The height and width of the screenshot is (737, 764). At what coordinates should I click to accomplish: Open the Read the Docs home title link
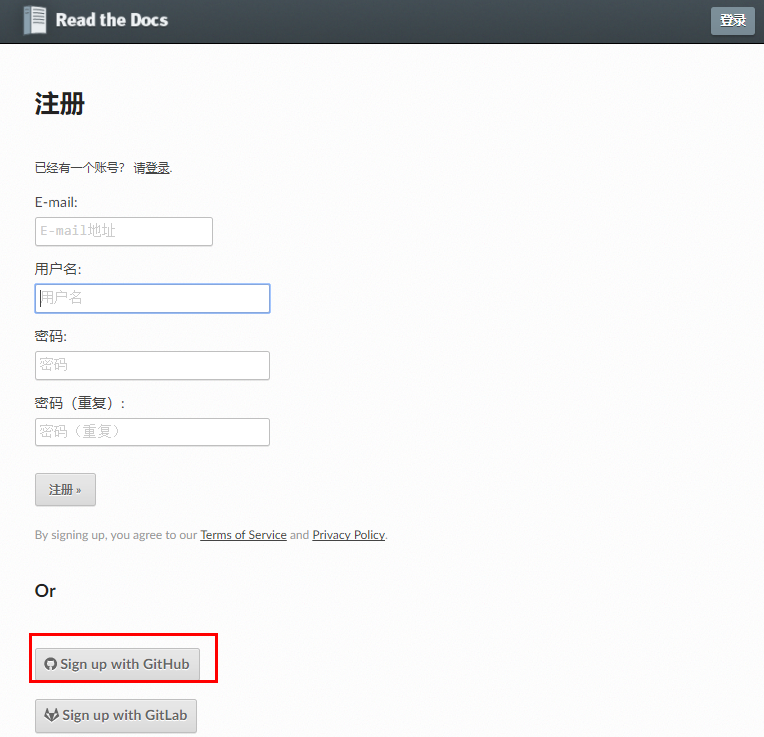(x=112, y=20)
